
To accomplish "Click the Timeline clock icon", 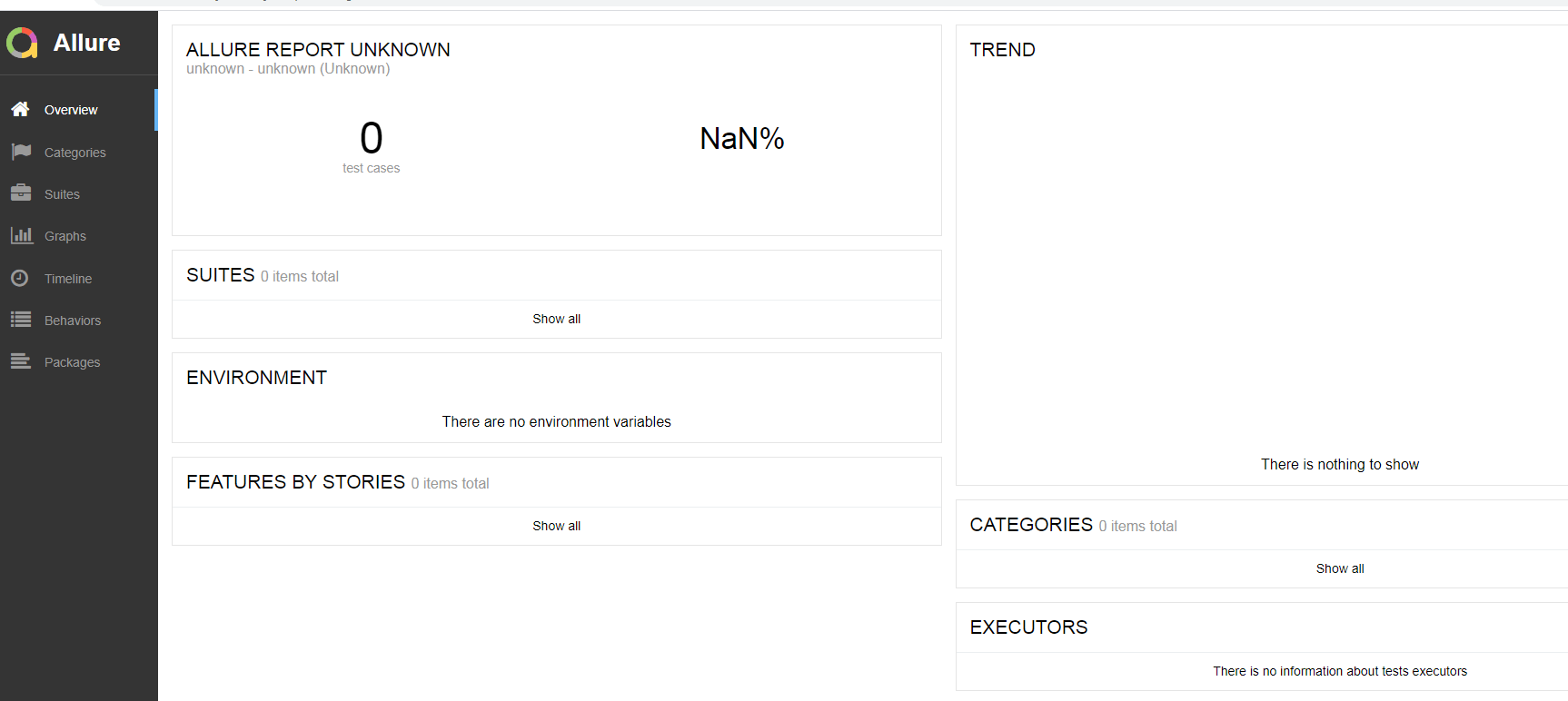I will pyautogui.click(x=20, y=278).
